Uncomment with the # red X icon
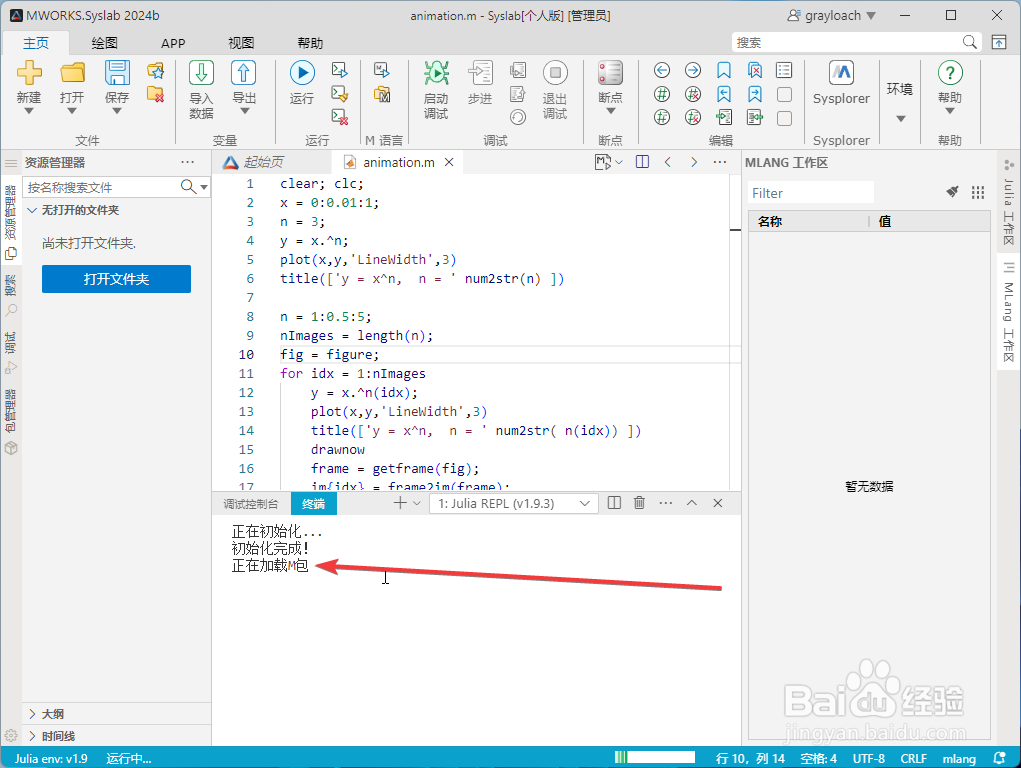Viewport: 1021px width, 768px height. (x=693, y=94)
